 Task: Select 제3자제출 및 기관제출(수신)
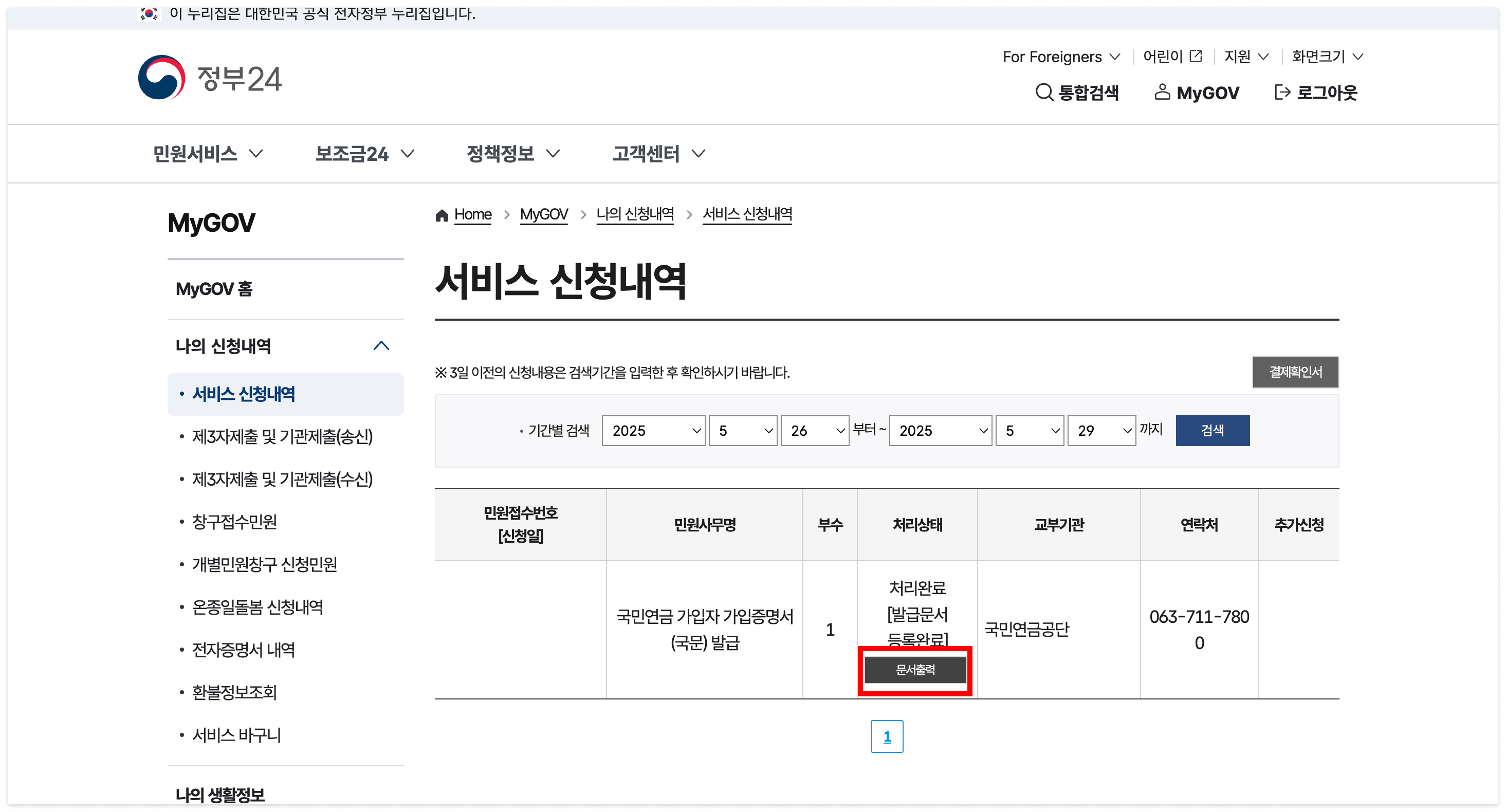click(x=282, y=479)
